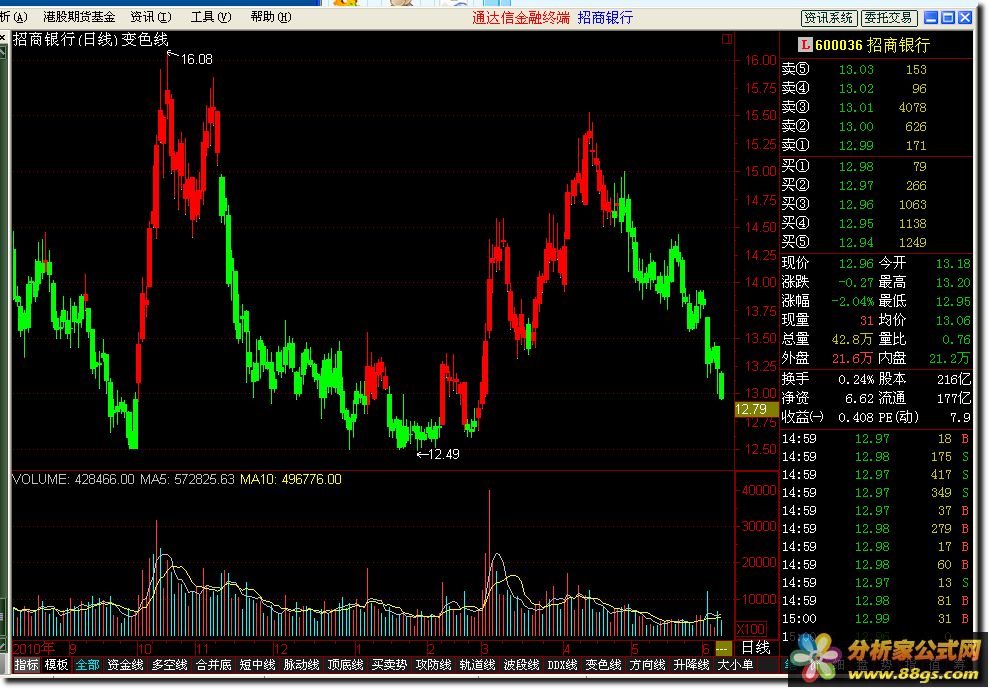This screenshot has width=990, height=689.
Task: Switch to the 多空线 indicator
Action: tap(169, 665)
